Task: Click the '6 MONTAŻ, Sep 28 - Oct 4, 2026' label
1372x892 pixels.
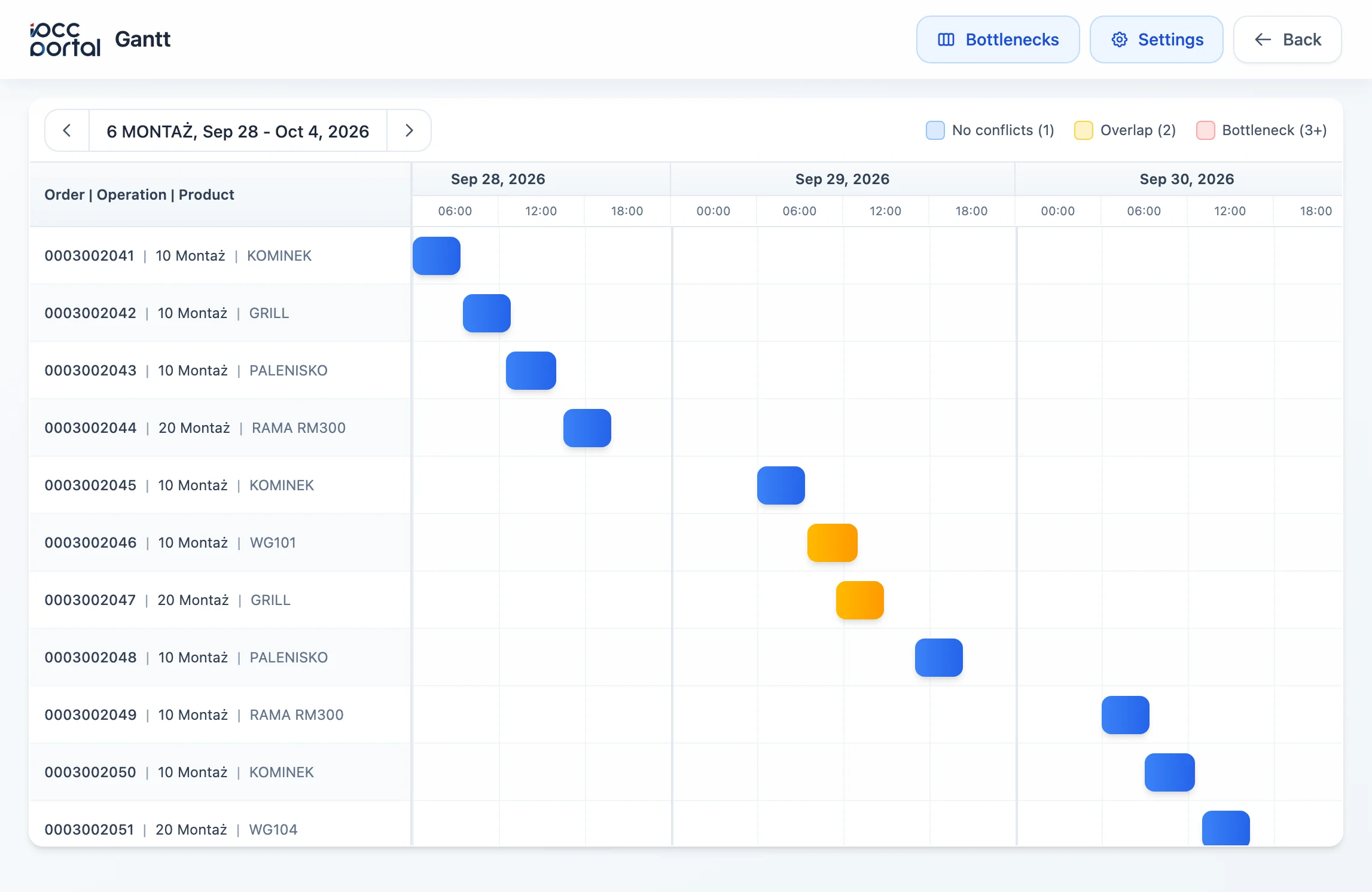Action: 238,131
